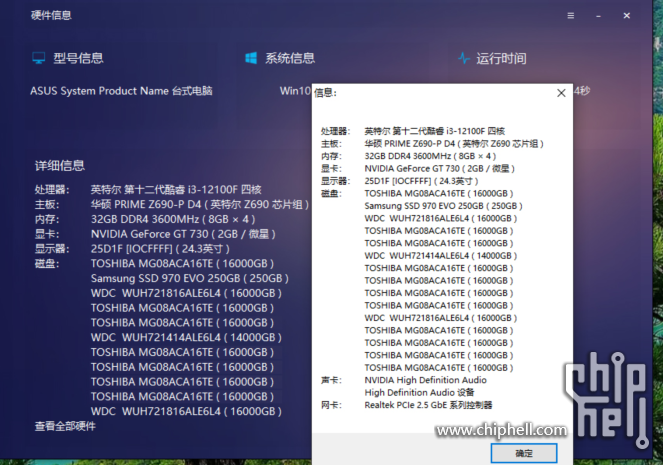Select PRIME Z690-P D4 value in 信息 dialog
Screen dimensions: 663x465
click(x=454, y=144)
